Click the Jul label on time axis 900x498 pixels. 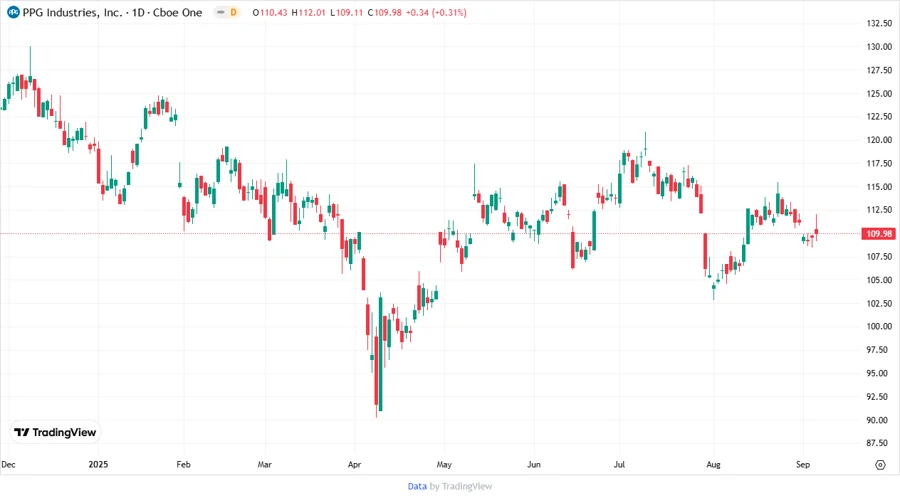(619, 464)
